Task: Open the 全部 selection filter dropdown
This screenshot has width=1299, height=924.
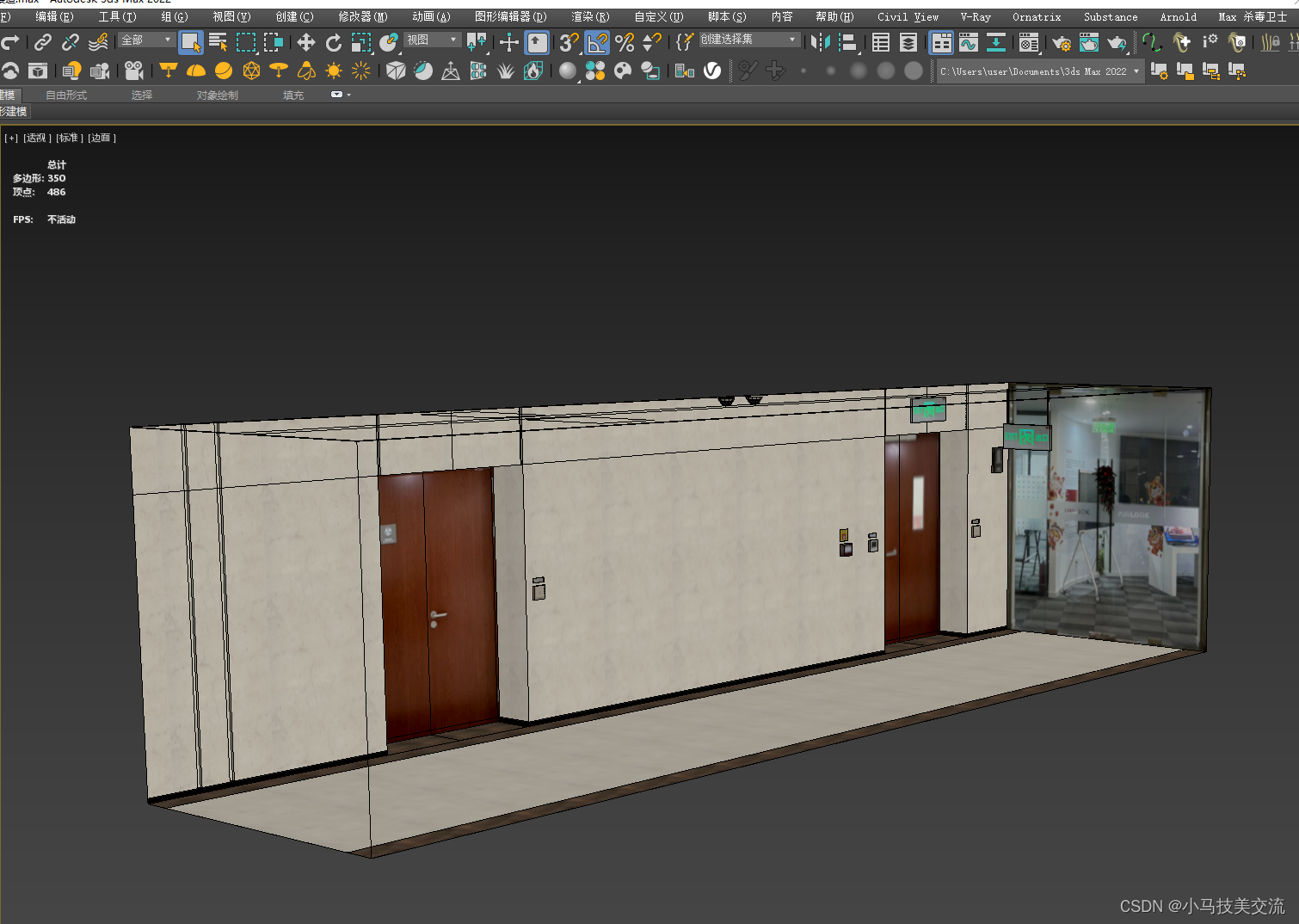Action: pyautogui.click(x=146, y=40)
